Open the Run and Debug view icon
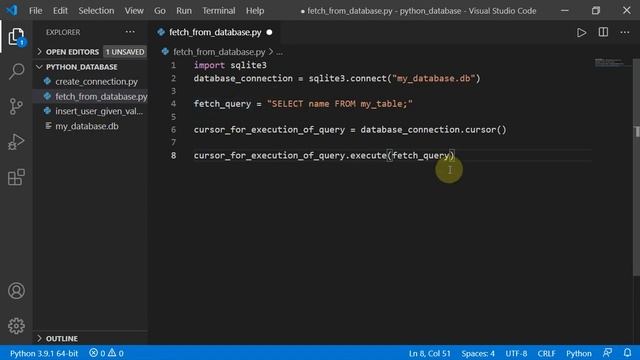Viewport: 640px width, 360px height. 16,142
